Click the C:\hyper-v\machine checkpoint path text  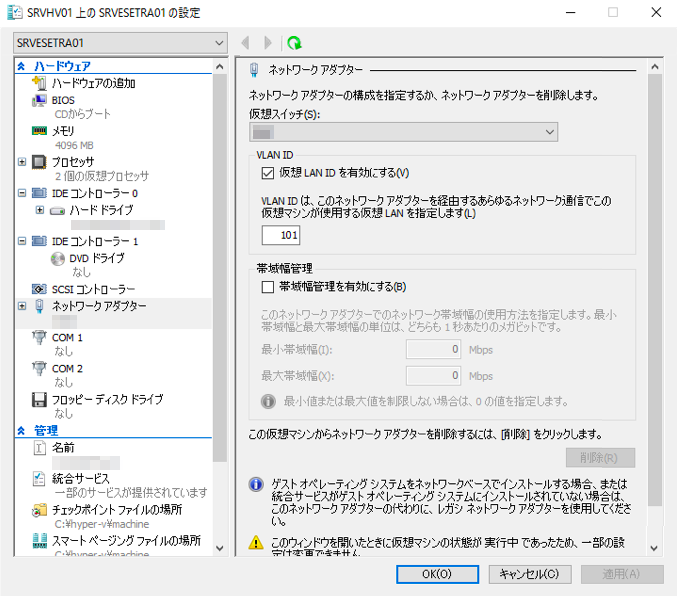(x=102, y=524)
